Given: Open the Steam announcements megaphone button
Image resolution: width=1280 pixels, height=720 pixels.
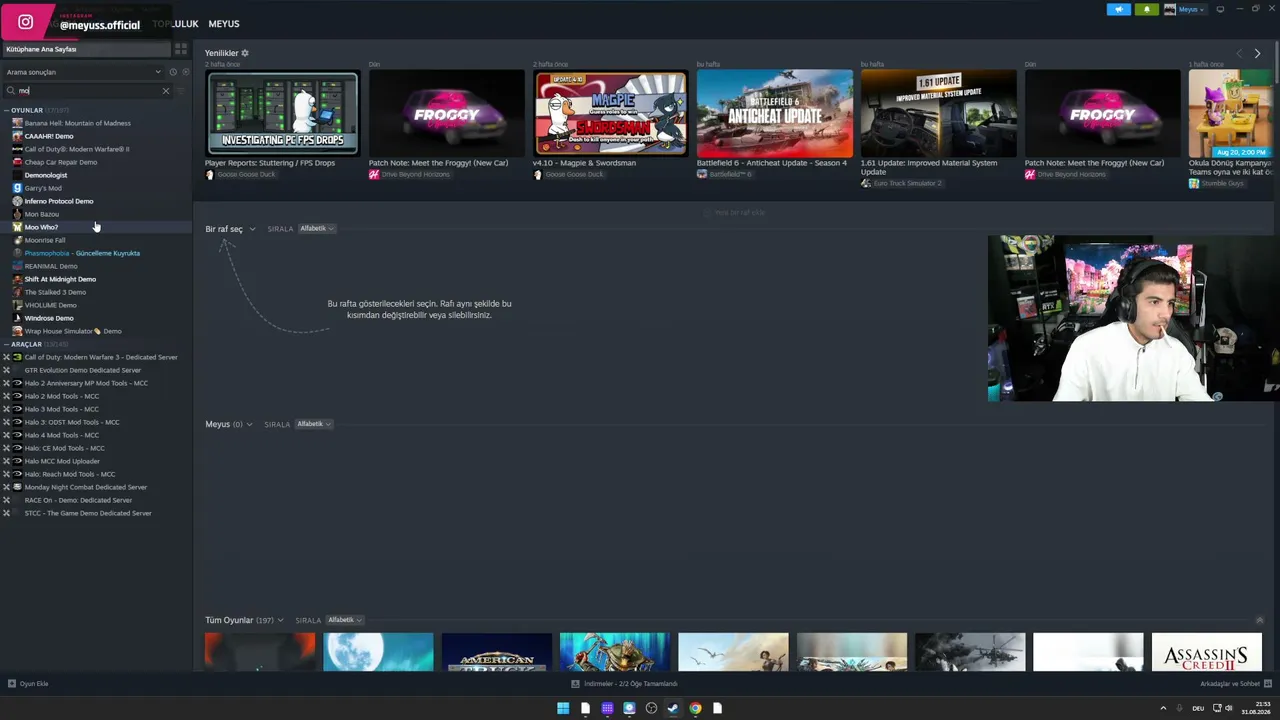Looking at the screenshot, I should [1118, 9].
